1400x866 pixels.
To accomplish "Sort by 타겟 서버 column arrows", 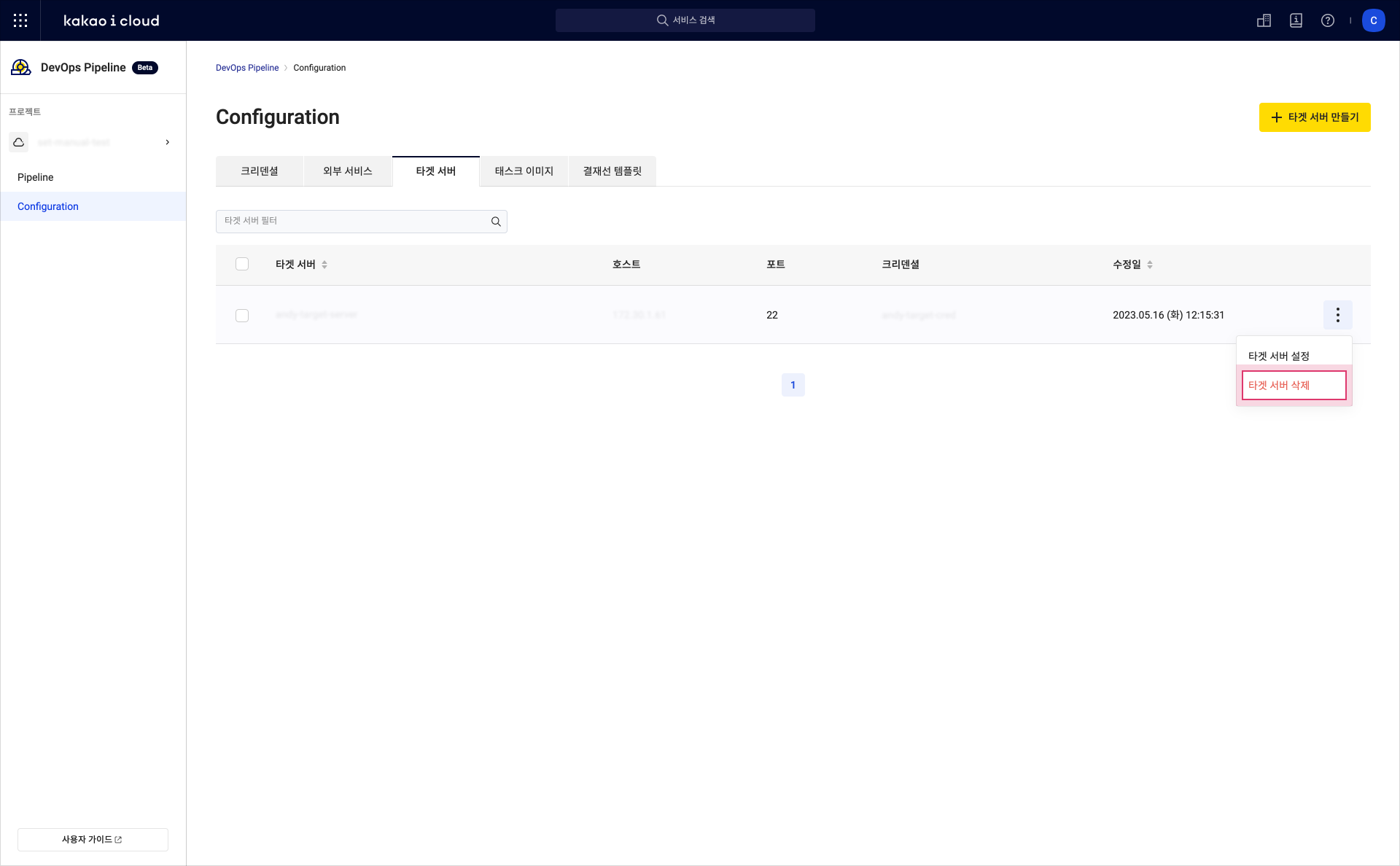I will point(324,265).
